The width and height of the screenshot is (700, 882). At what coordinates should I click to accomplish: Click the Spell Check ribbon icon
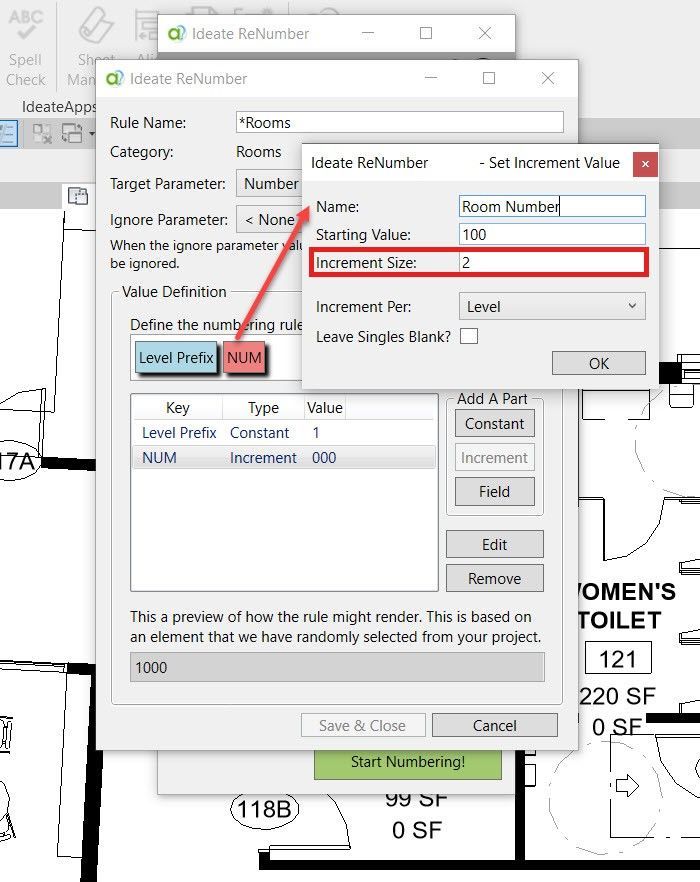click(x=25, y=25)
